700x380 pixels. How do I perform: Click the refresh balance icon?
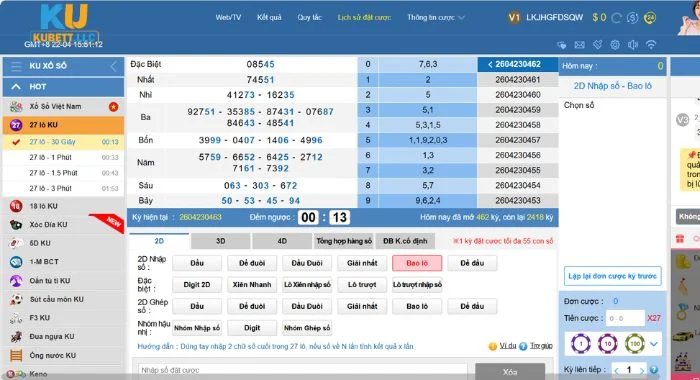617,18
